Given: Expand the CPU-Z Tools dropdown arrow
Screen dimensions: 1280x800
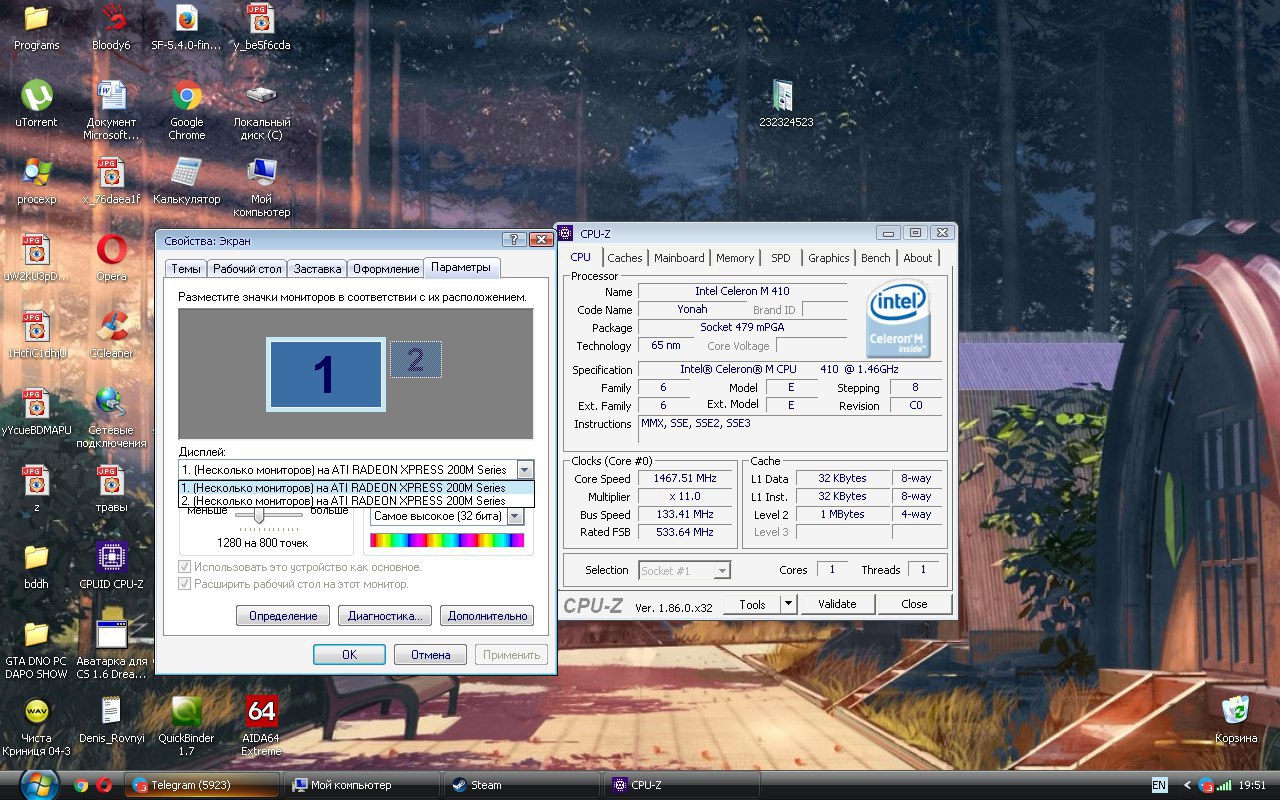Looking at the screenshot, I should point(788,604).
